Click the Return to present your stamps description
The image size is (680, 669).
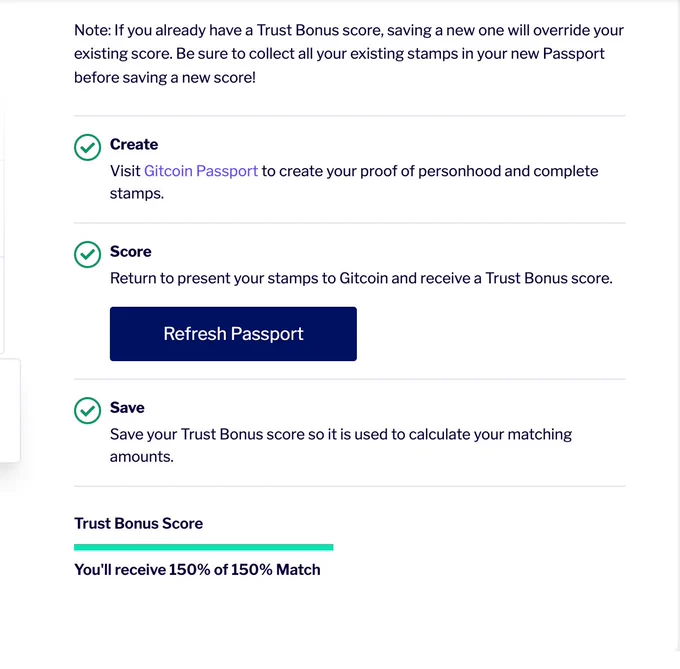point(361,278)
